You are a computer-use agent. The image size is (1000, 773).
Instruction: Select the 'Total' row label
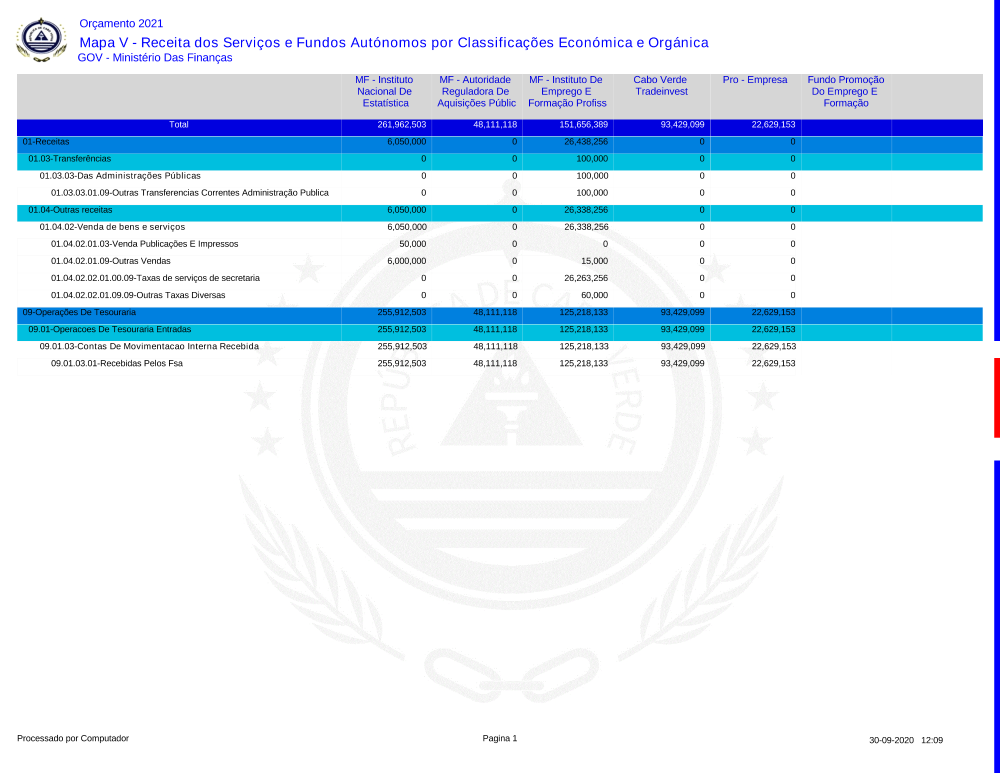tap(179, 125)
